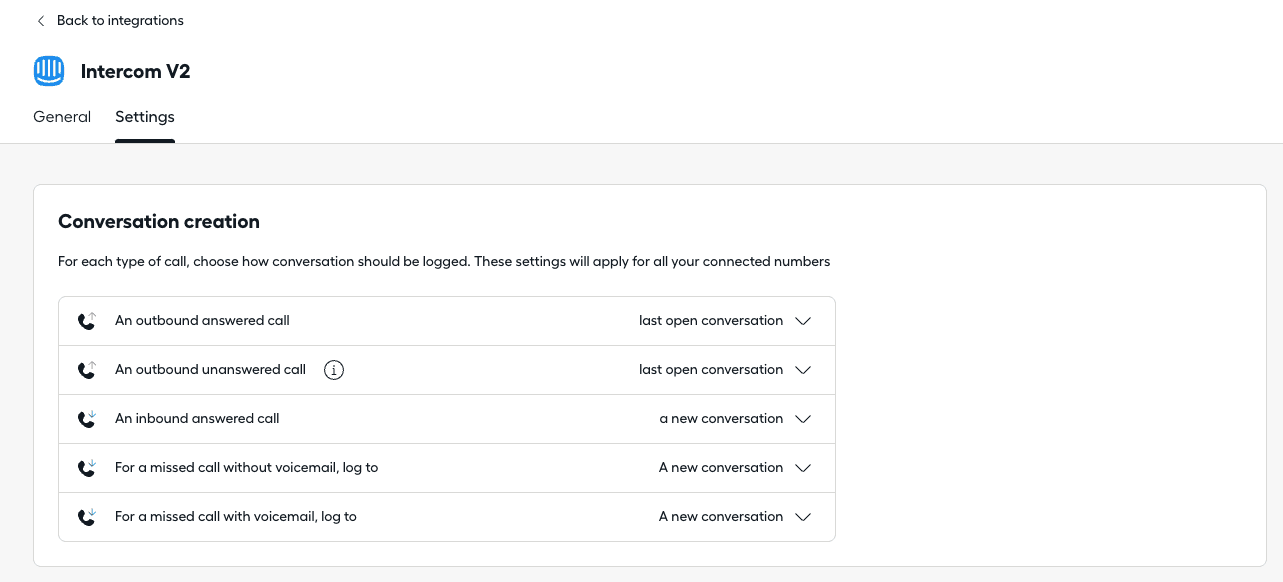Switch to the General tab
Screen dimensions: 1283x582
(x=62, y=117)
